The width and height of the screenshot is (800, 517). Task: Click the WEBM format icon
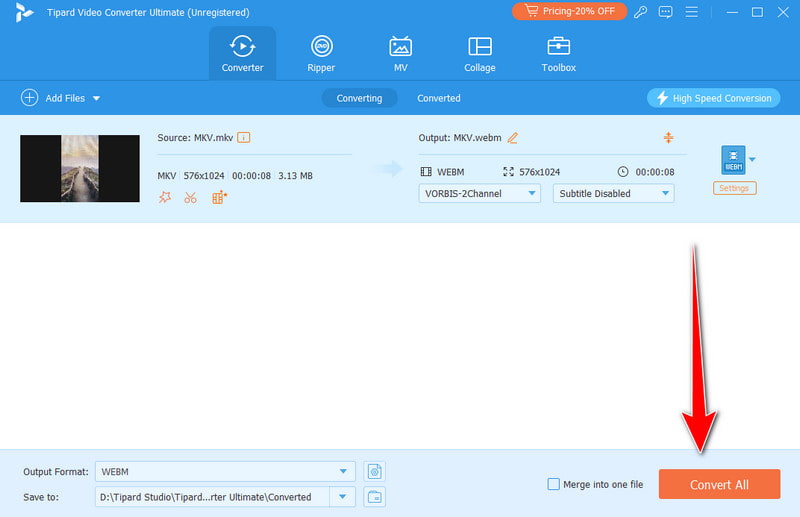(x=733, y=160)
